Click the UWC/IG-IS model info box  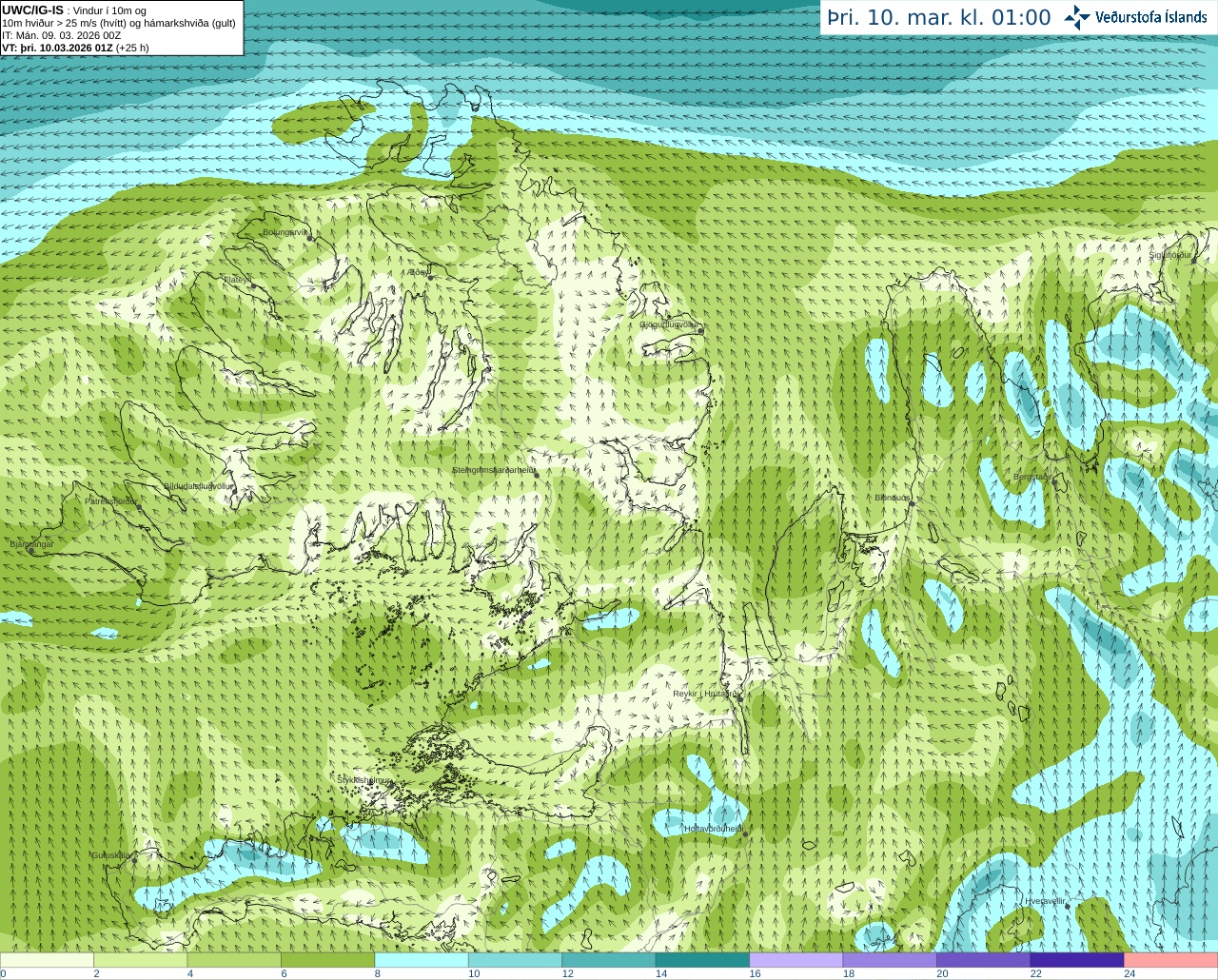(x=121, y=28)
